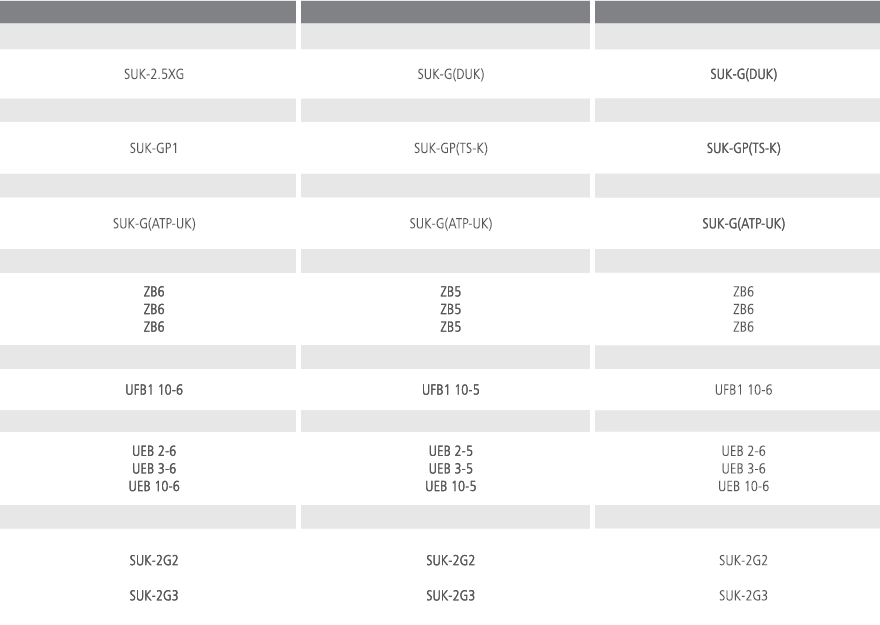This screenshot has height=625, width=880.
Task: Select SUK-G(ATP-UK) in the right column
Action: (742, 223)
